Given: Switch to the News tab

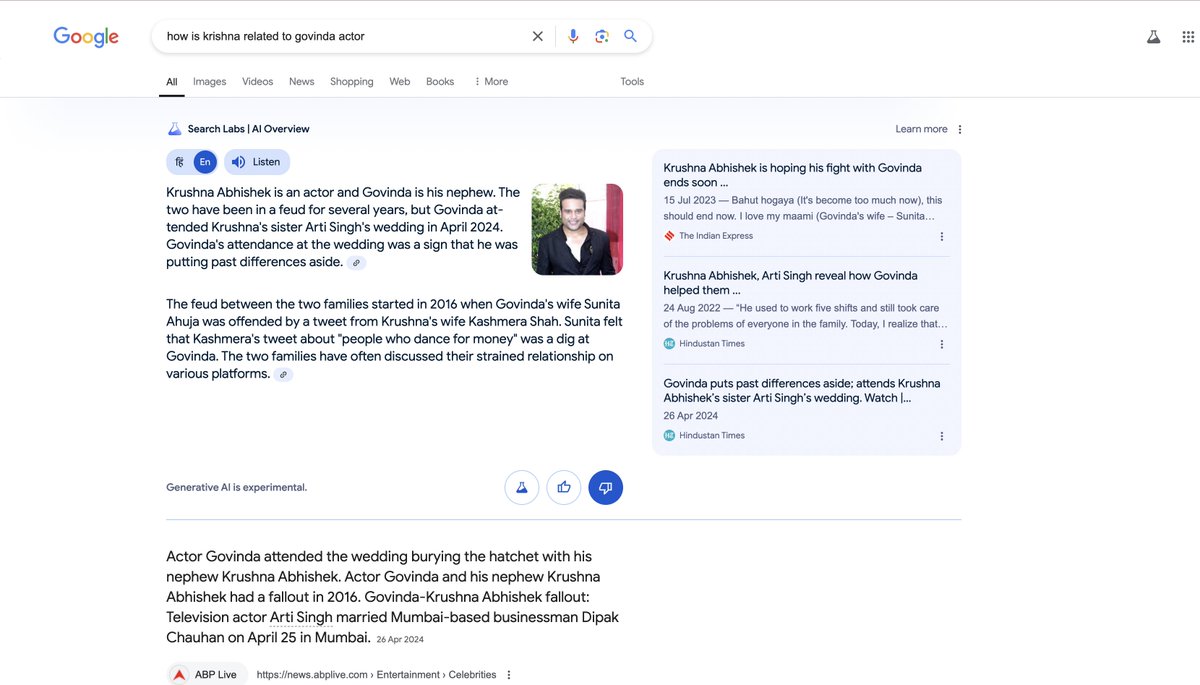Looking at the screenshot, I should [302, 82].
